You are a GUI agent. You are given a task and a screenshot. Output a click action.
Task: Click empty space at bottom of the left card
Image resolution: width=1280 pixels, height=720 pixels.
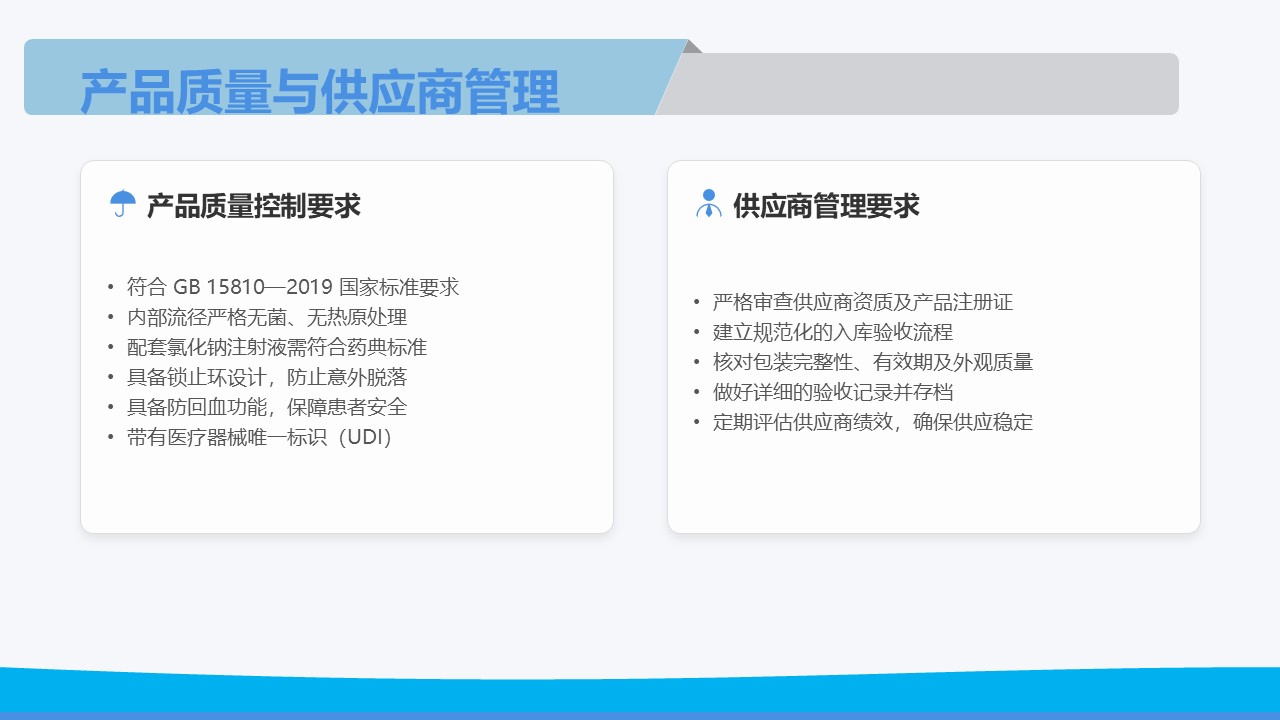[346, 495]
